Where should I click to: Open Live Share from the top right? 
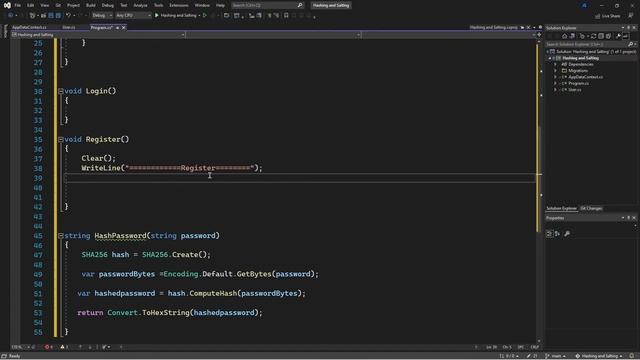(607, 16)
